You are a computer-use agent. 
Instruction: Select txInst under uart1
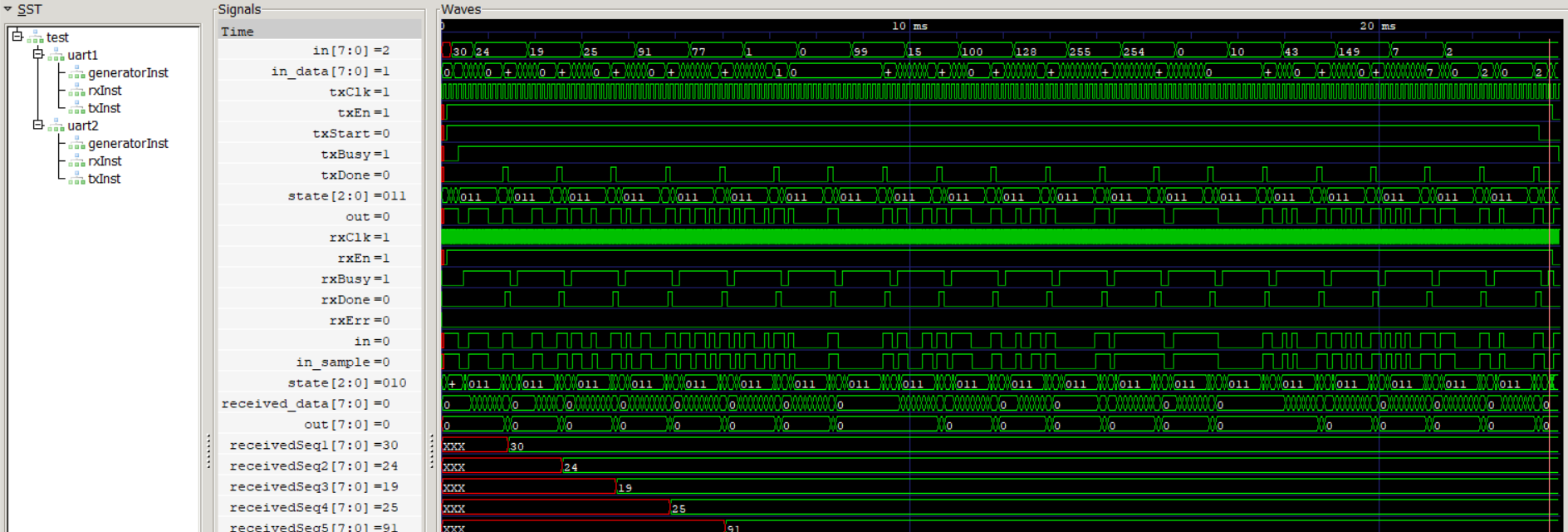(105, 108)
